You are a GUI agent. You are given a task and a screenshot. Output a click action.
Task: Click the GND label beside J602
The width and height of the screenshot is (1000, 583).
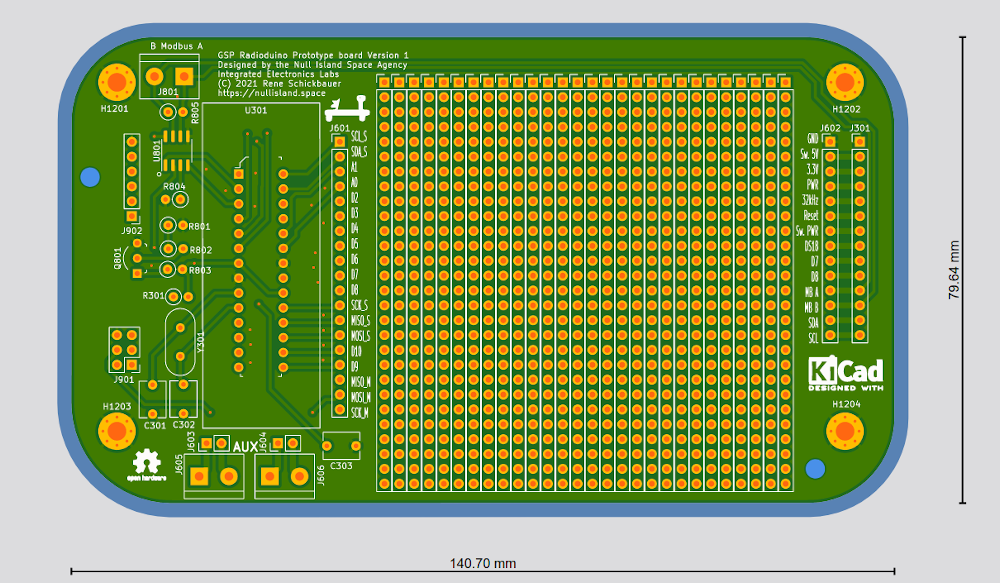(812, 138)
